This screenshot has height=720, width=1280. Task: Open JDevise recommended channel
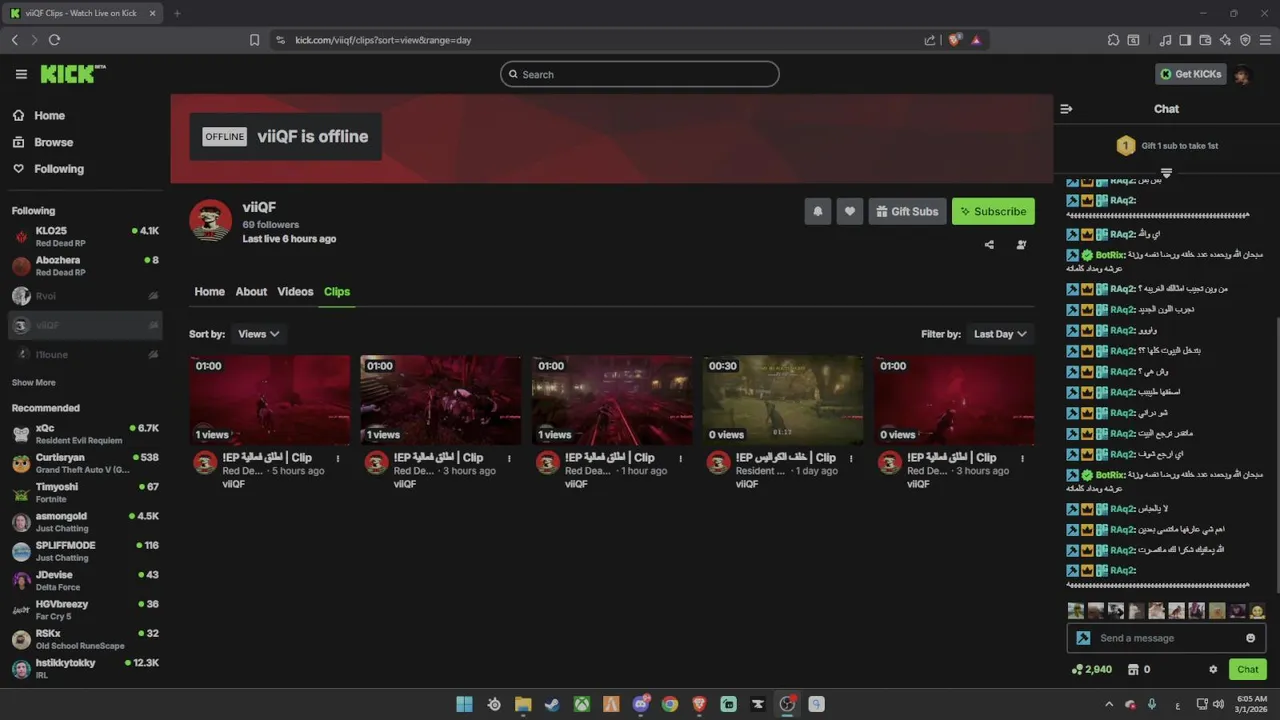[x=85, y=581]
